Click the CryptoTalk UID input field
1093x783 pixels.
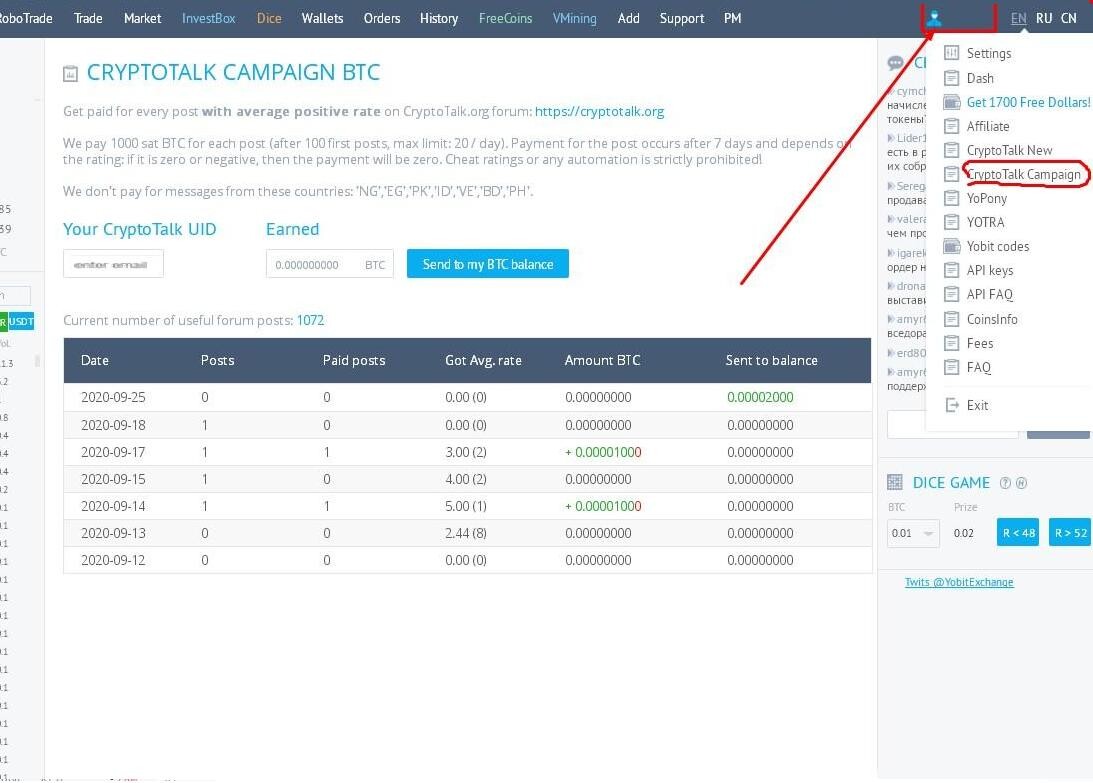(114, 264)
